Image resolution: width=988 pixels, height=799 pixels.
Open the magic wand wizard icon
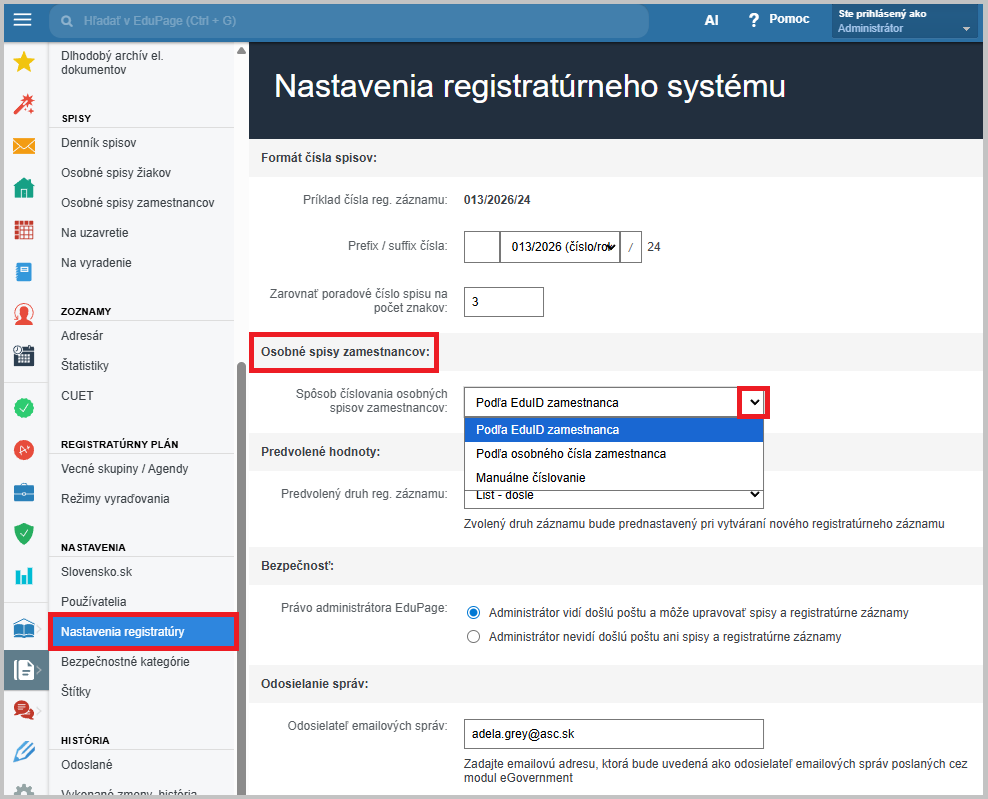(x=24, y=105)
